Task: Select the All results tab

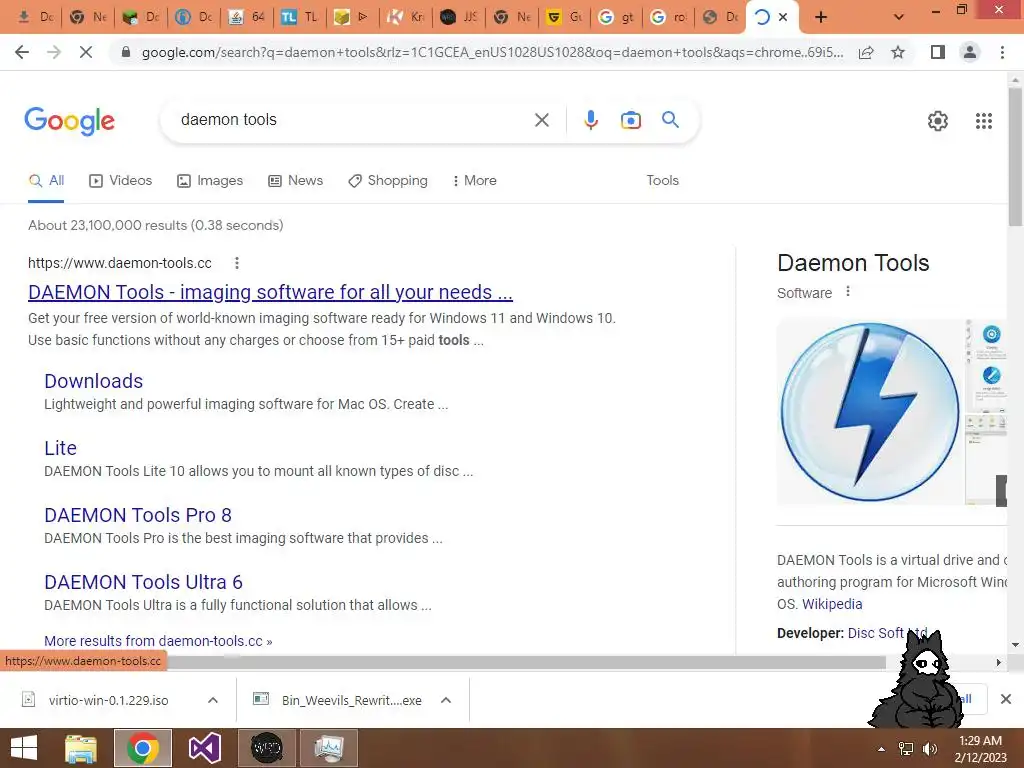Action: click(46, 181)
